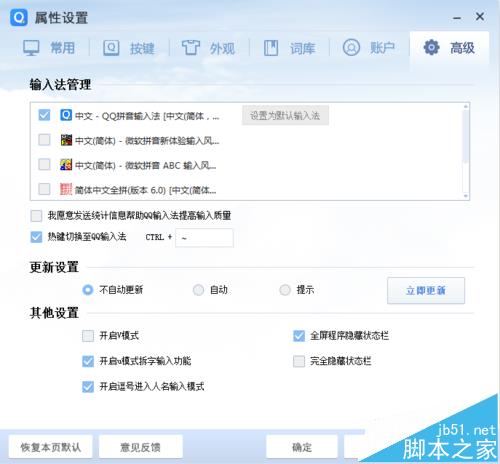The width and height of the screenshot is (500, 464).
Task: Confirm with the 确定 button
Action: pyautogui.click(x=302, y=447)
